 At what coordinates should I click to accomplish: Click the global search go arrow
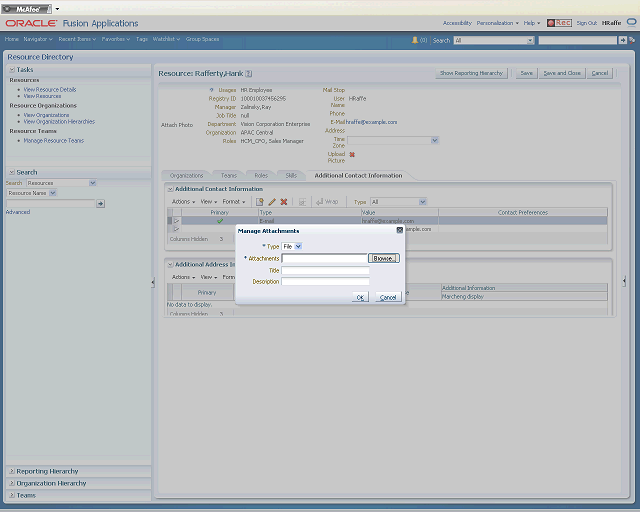point(622,40)
